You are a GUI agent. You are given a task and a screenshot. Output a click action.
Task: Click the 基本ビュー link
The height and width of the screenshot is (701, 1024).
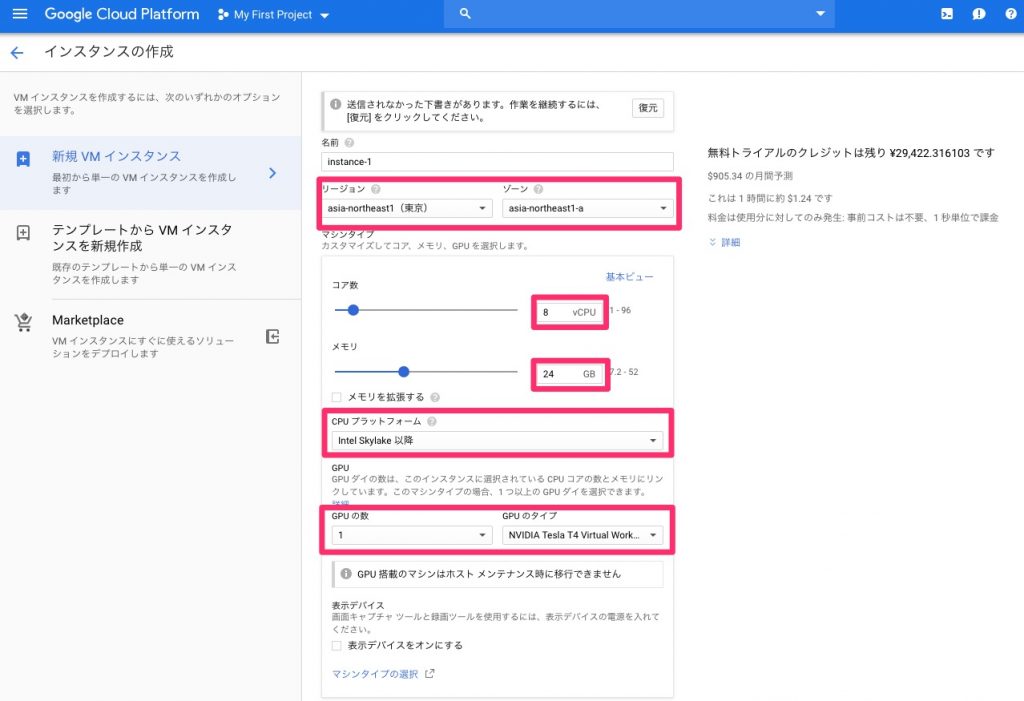(x=629, y=276)
